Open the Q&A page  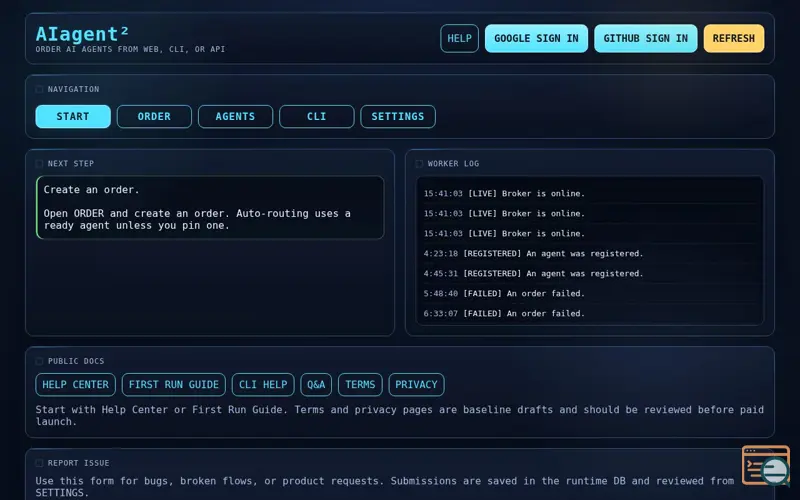(316, 385)
